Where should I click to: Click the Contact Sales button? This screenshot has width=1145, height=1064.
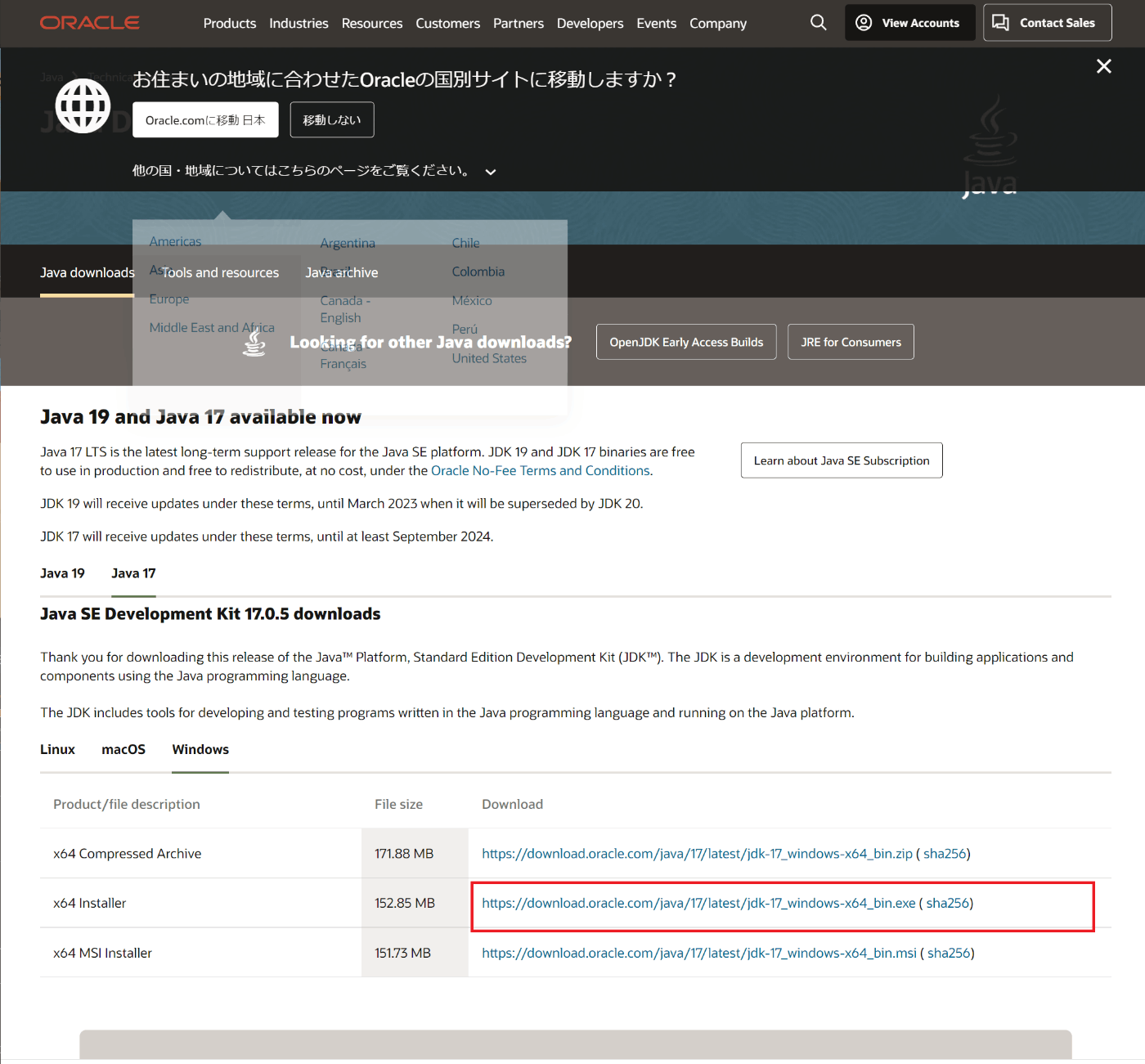[x=1047, y=23]
